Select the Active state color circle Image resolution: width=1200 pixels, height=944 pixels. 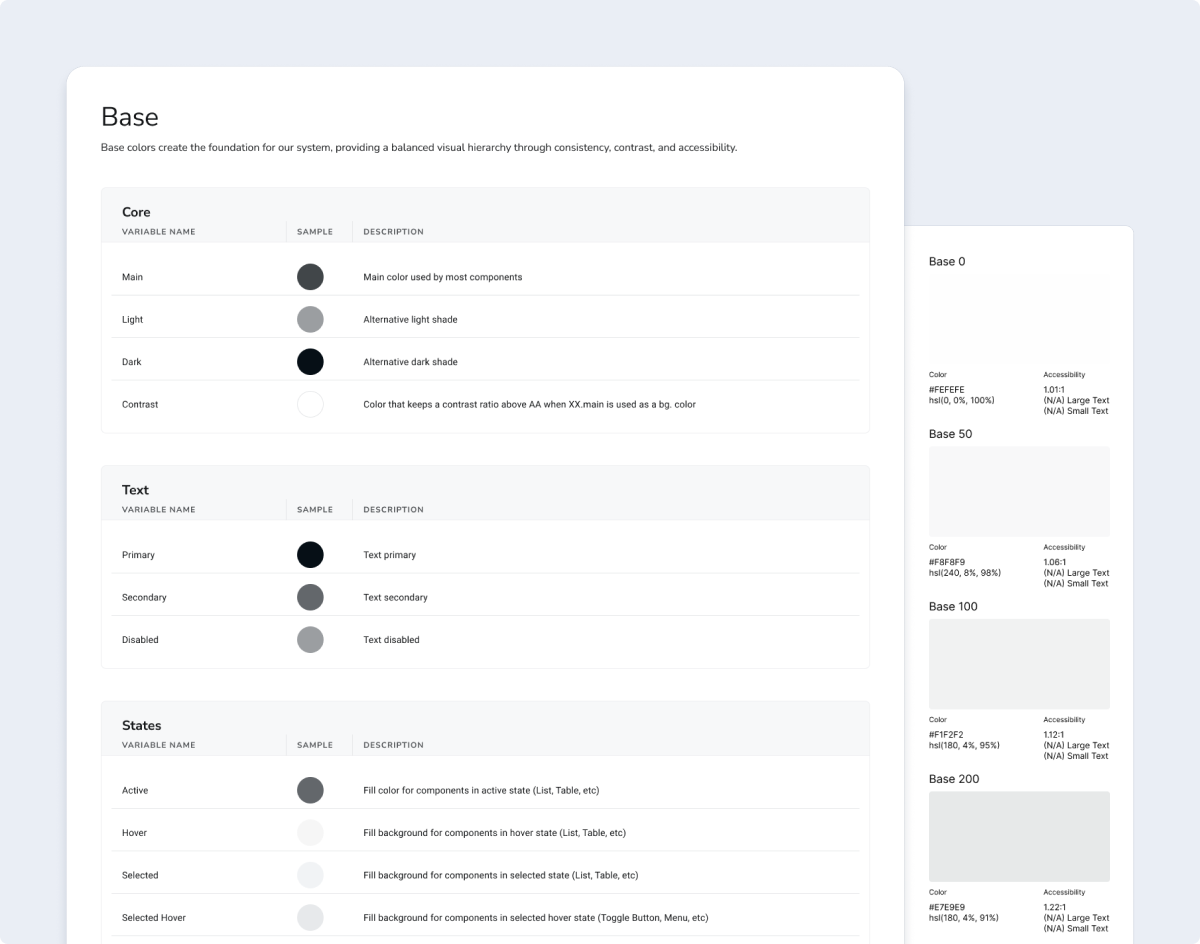point(310,790)
